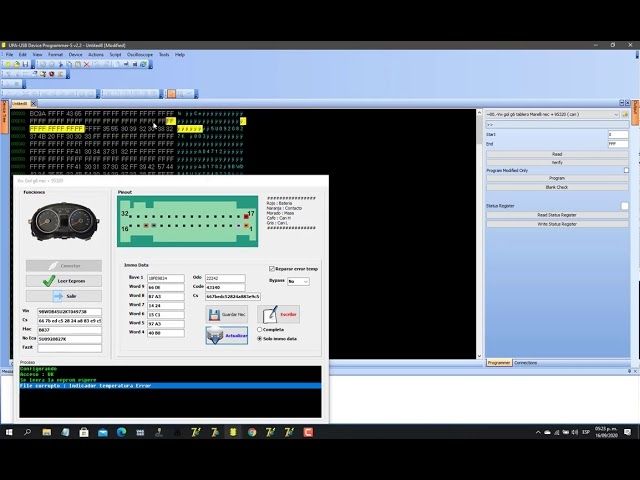Click the End address field
Image resolution: width=640 pixels, height=480 pixels.
click(618, 144)
